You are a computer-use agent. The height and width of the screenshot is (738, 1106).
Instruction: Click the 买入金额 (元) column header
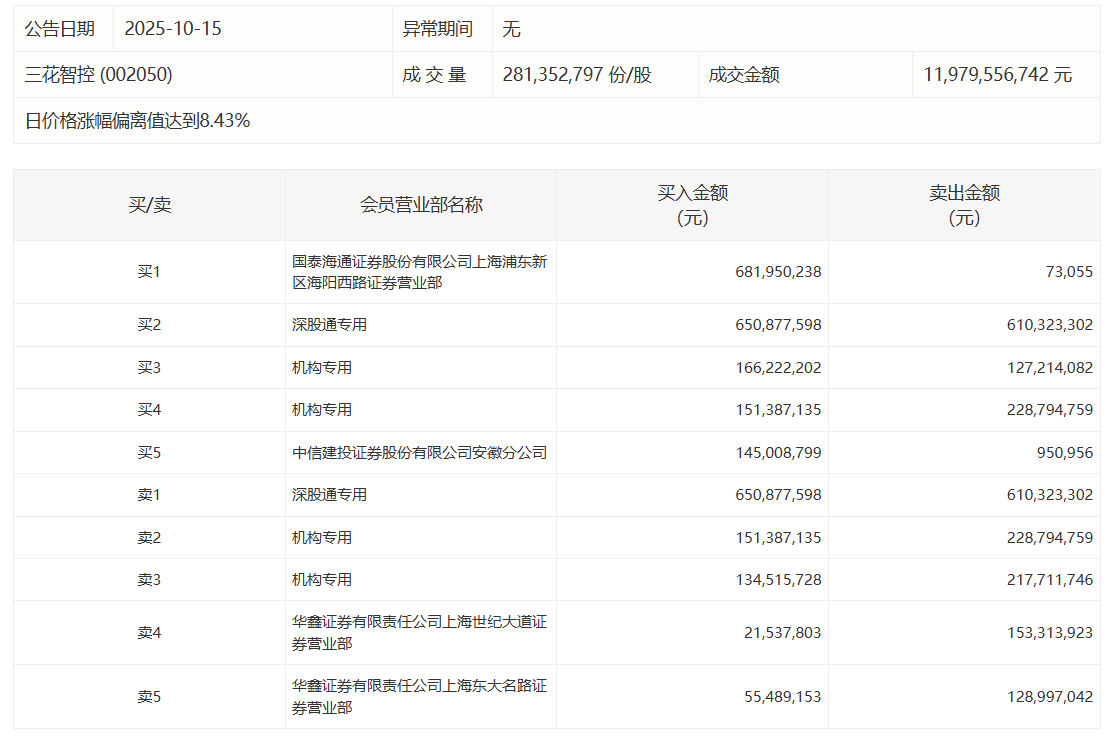(692, 205)
